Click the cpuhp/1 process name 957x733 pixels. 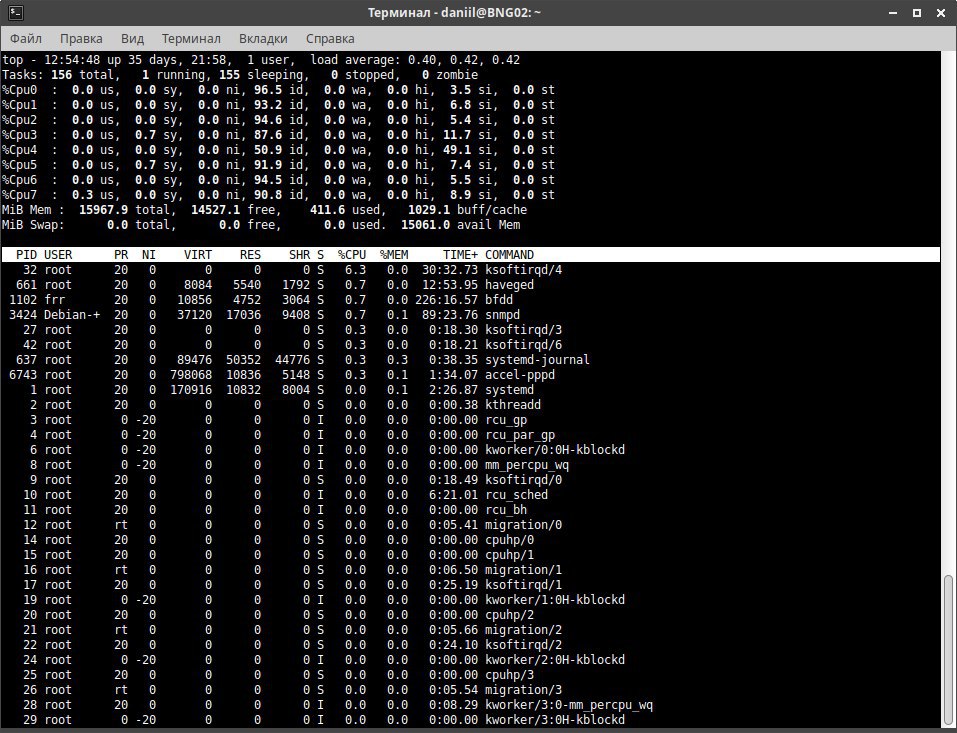coord(510,555)
